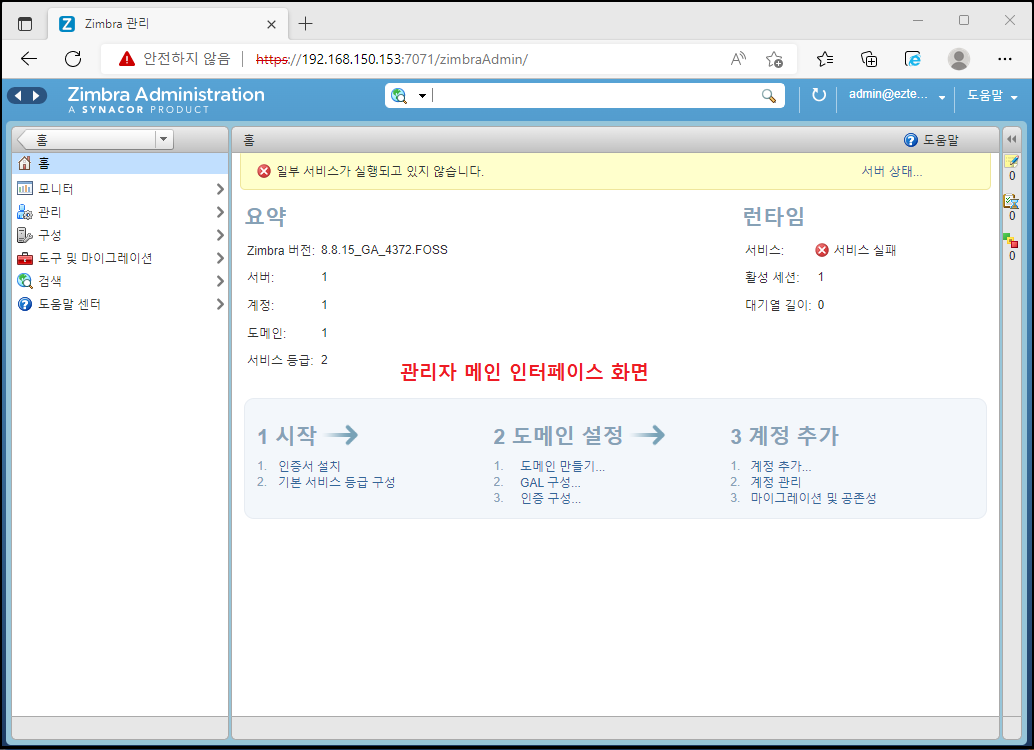Viewport: 1034px width, 750px height.
Task: Open 인증 구성... link
Action: (x=551, y=499)
